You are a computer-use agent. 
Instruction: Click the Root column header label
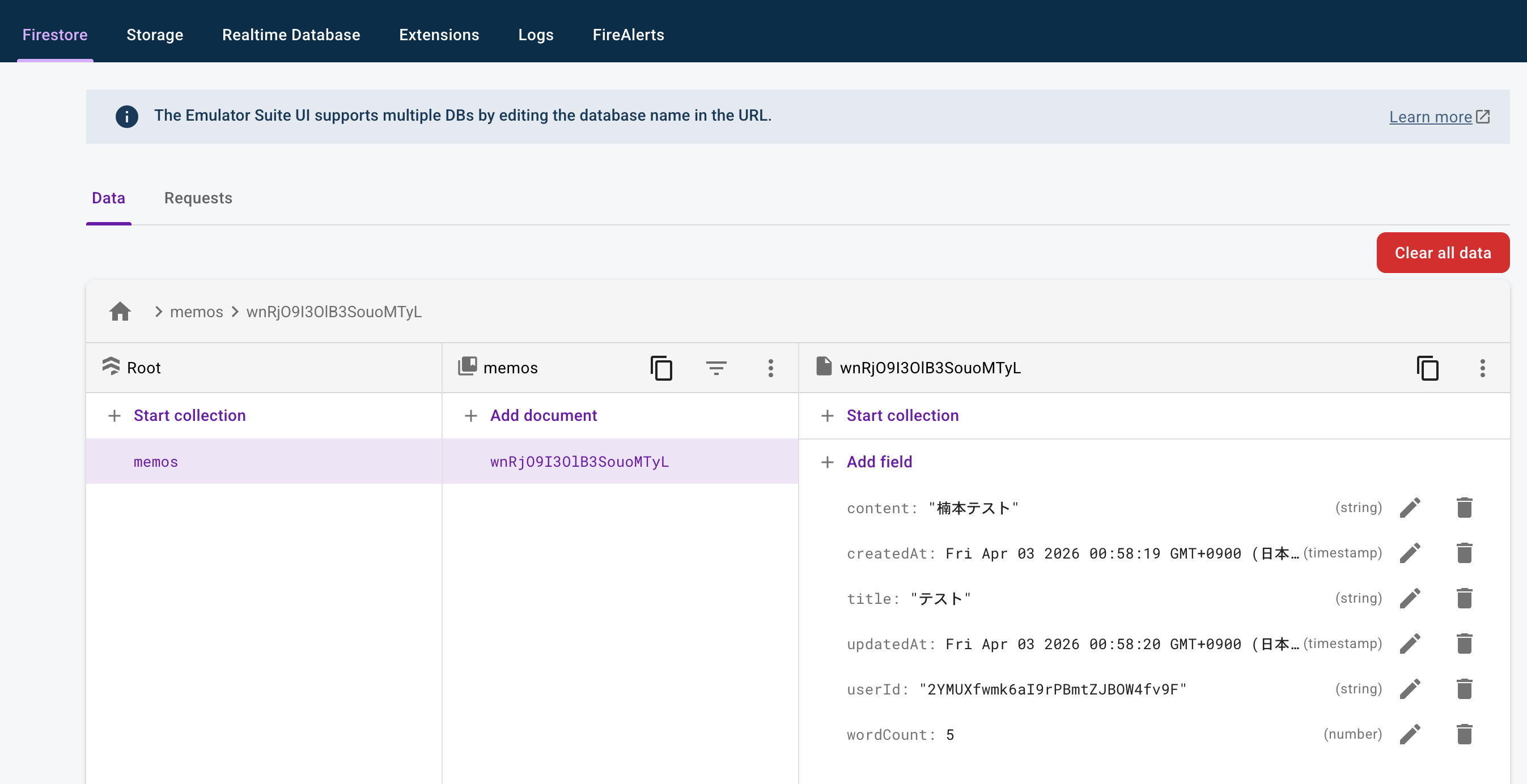point(143,368)
